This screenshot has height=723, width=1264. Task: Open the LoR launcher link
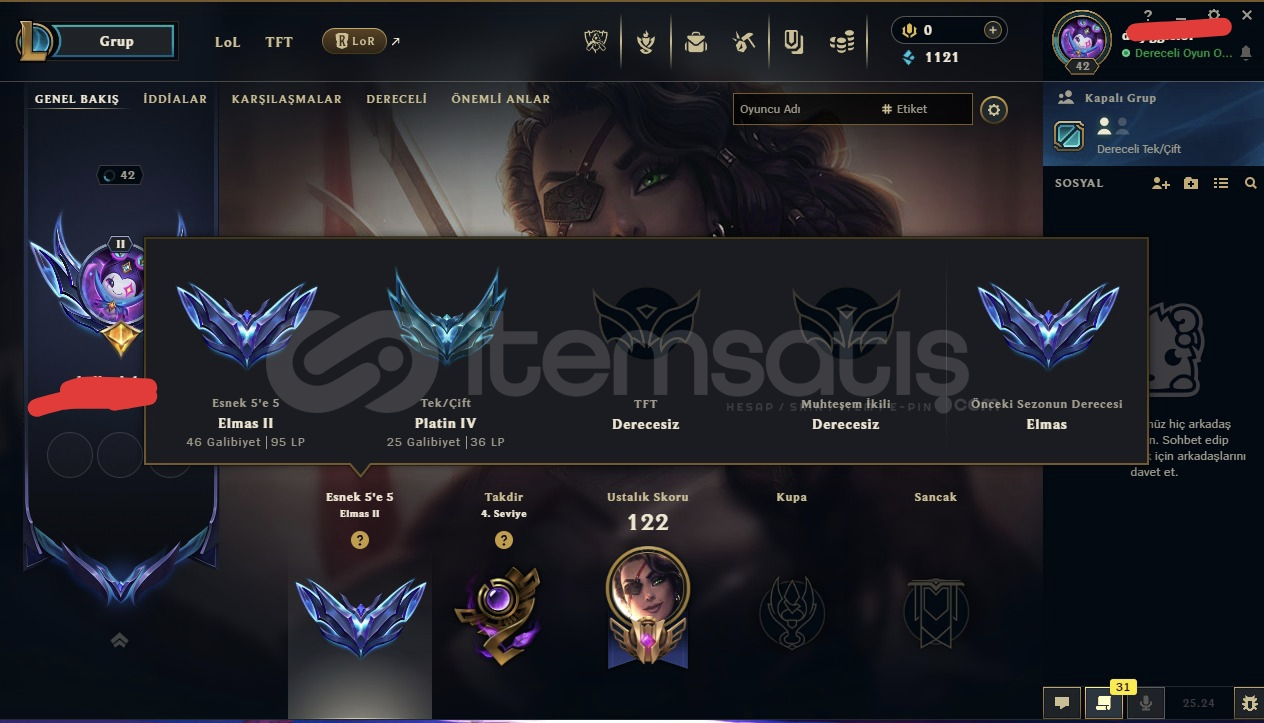pyautogui.click(x=355, y=42)
